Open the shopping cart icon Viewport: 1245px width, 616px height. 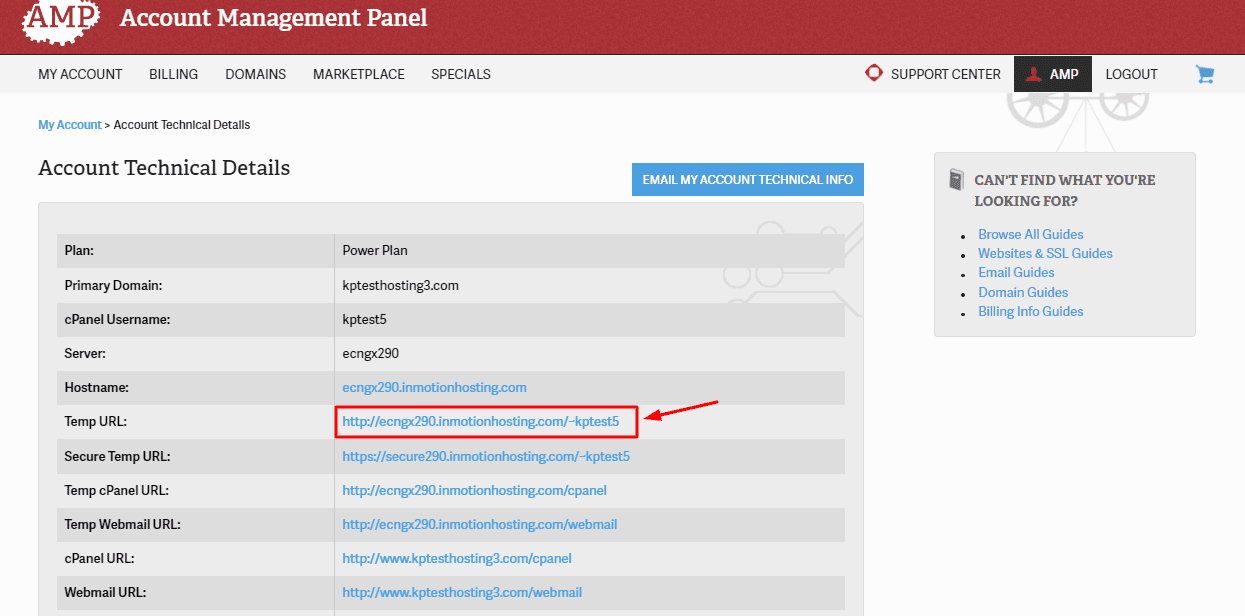pos(1204,74)
